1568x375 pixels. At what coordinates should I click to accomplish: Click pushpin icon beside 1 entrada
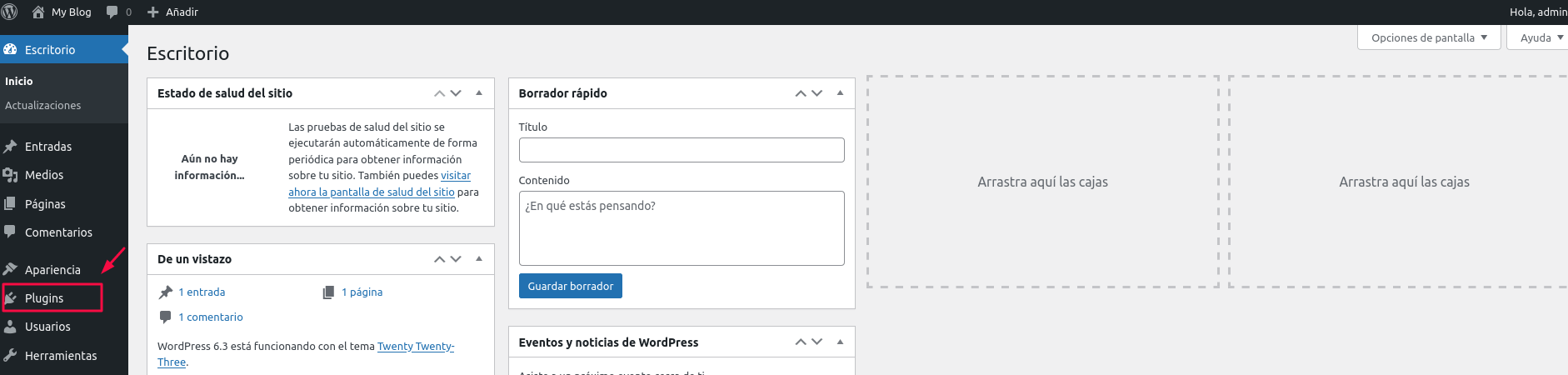[166, 292]
